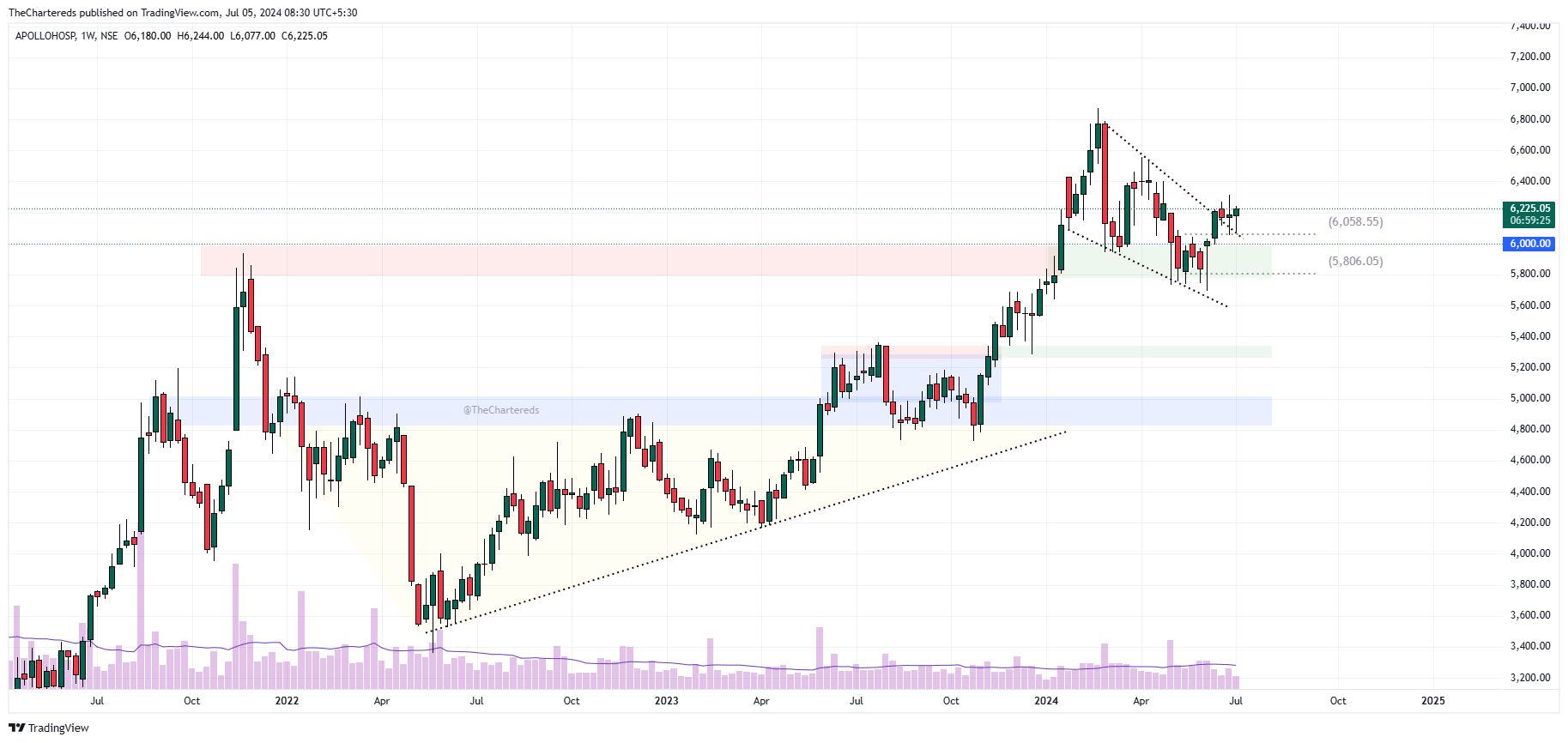Click the 4,600.00 price axis label

1530,460
